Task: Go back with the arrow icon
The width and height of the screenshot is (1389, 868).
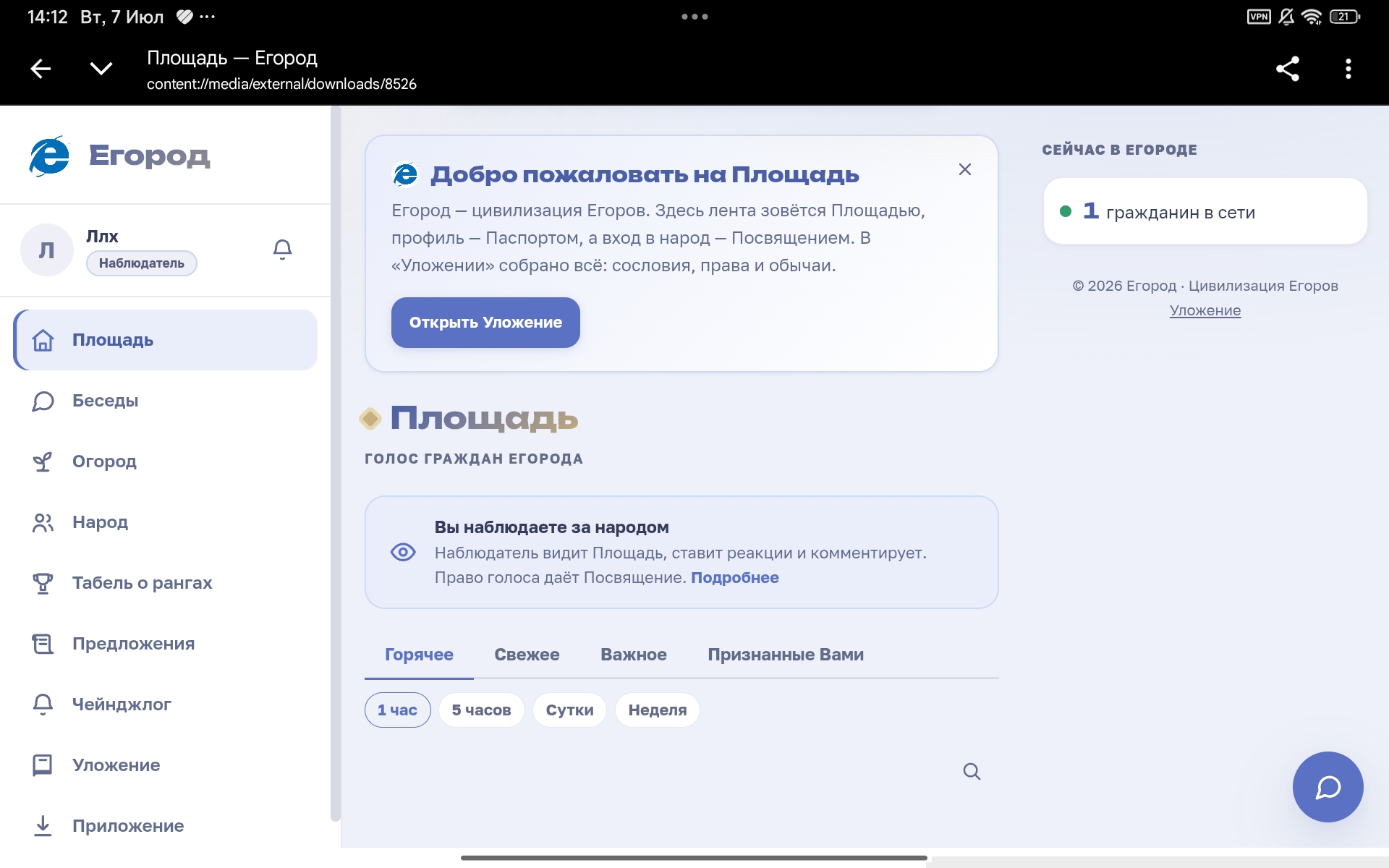Action: pos(41,69)
